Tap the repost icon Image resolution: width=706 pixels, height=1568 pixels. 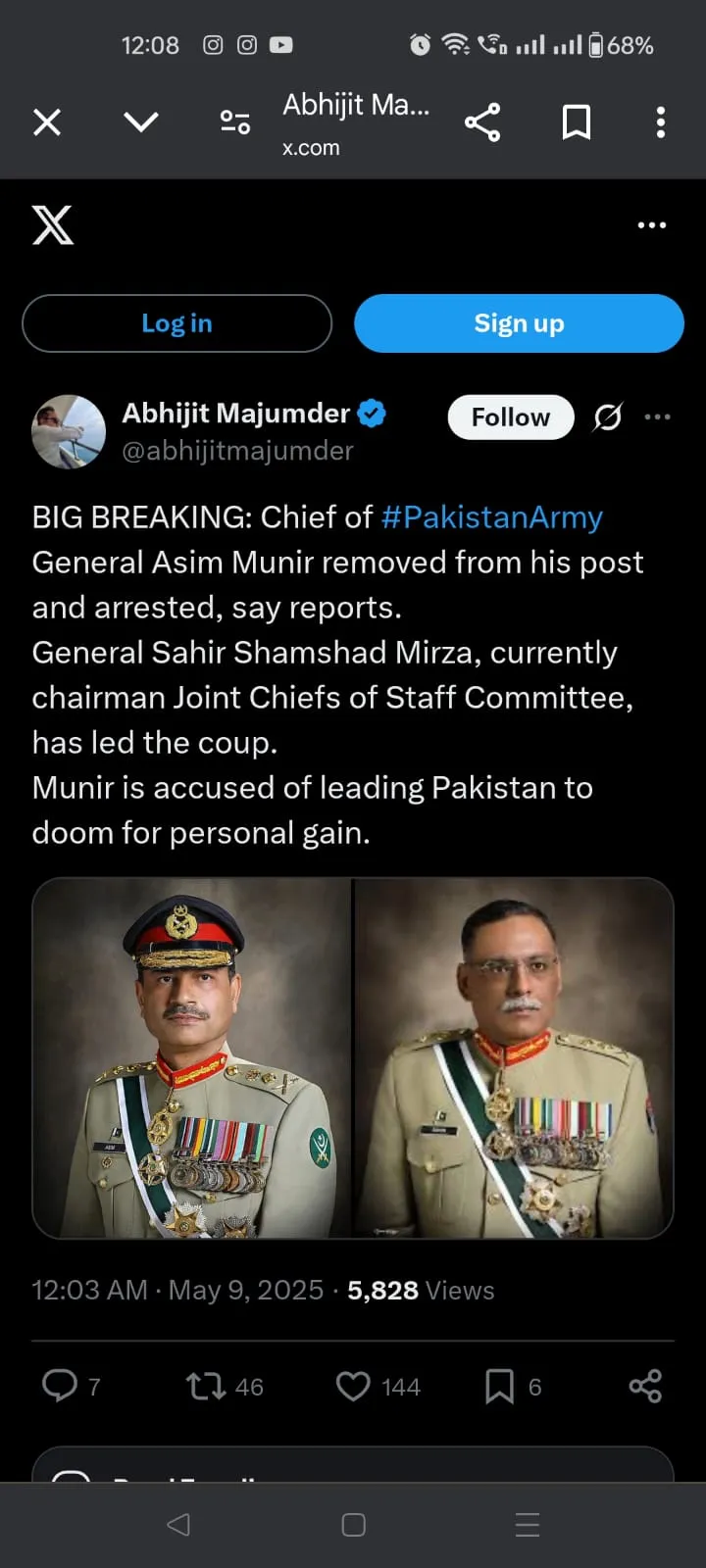coord(206,1386)
